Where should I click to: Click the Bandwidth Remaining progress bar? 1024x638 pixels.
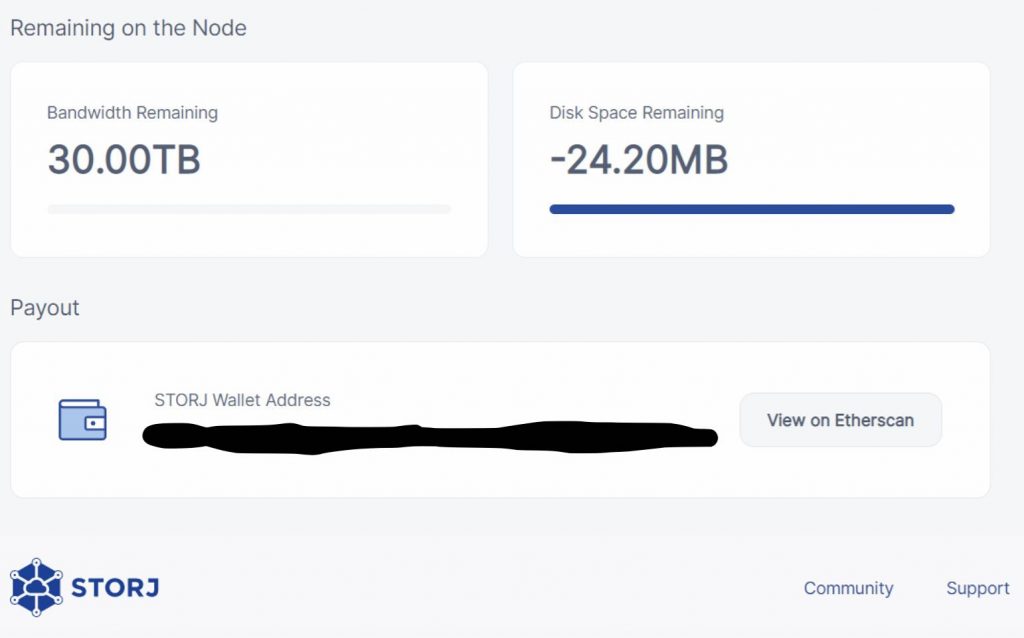249,210
